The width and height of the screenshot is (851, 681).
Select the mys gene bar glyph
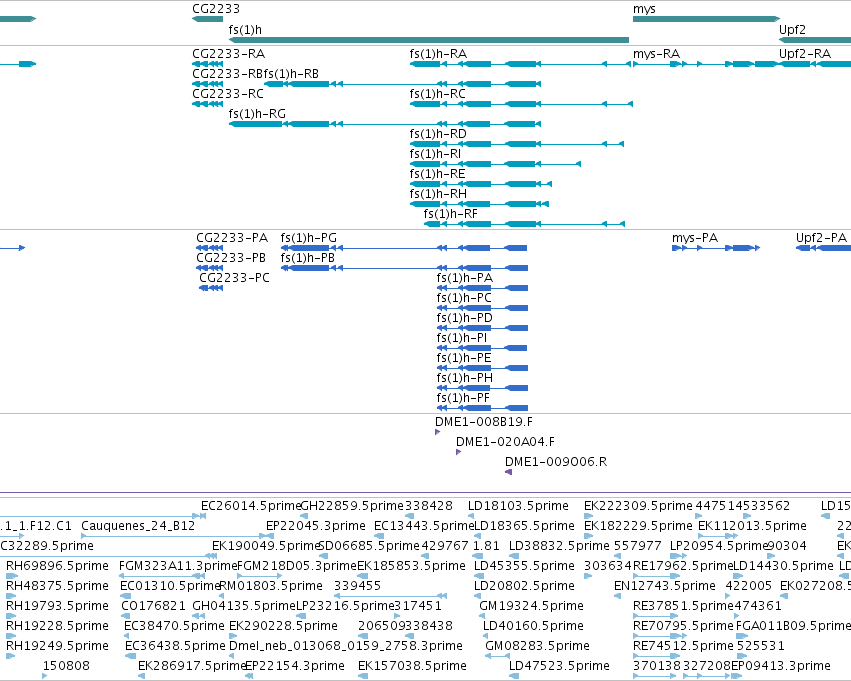coord(706,19)
